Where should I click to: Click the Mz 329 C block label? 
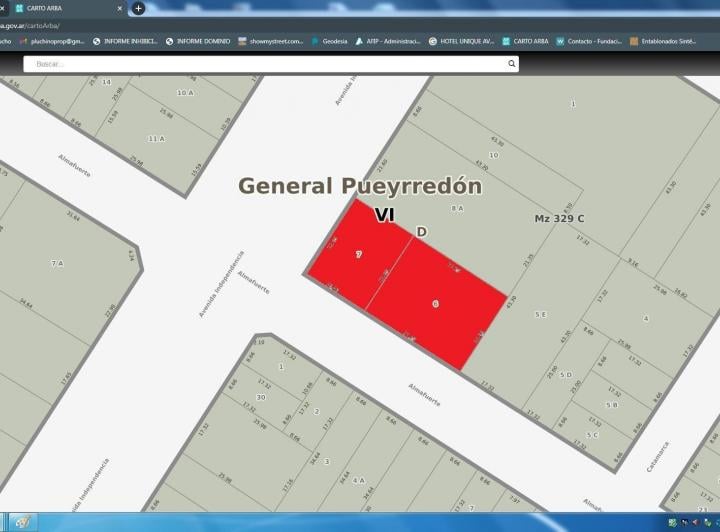[x=559, y=218]
